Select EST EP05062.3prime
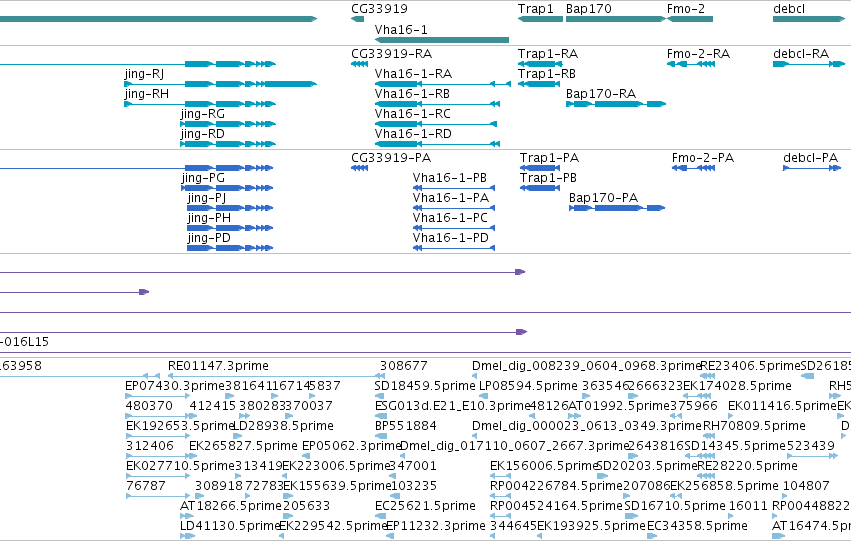Image resolution: width=851 pixels, height=541 pixels. point(351,446)
